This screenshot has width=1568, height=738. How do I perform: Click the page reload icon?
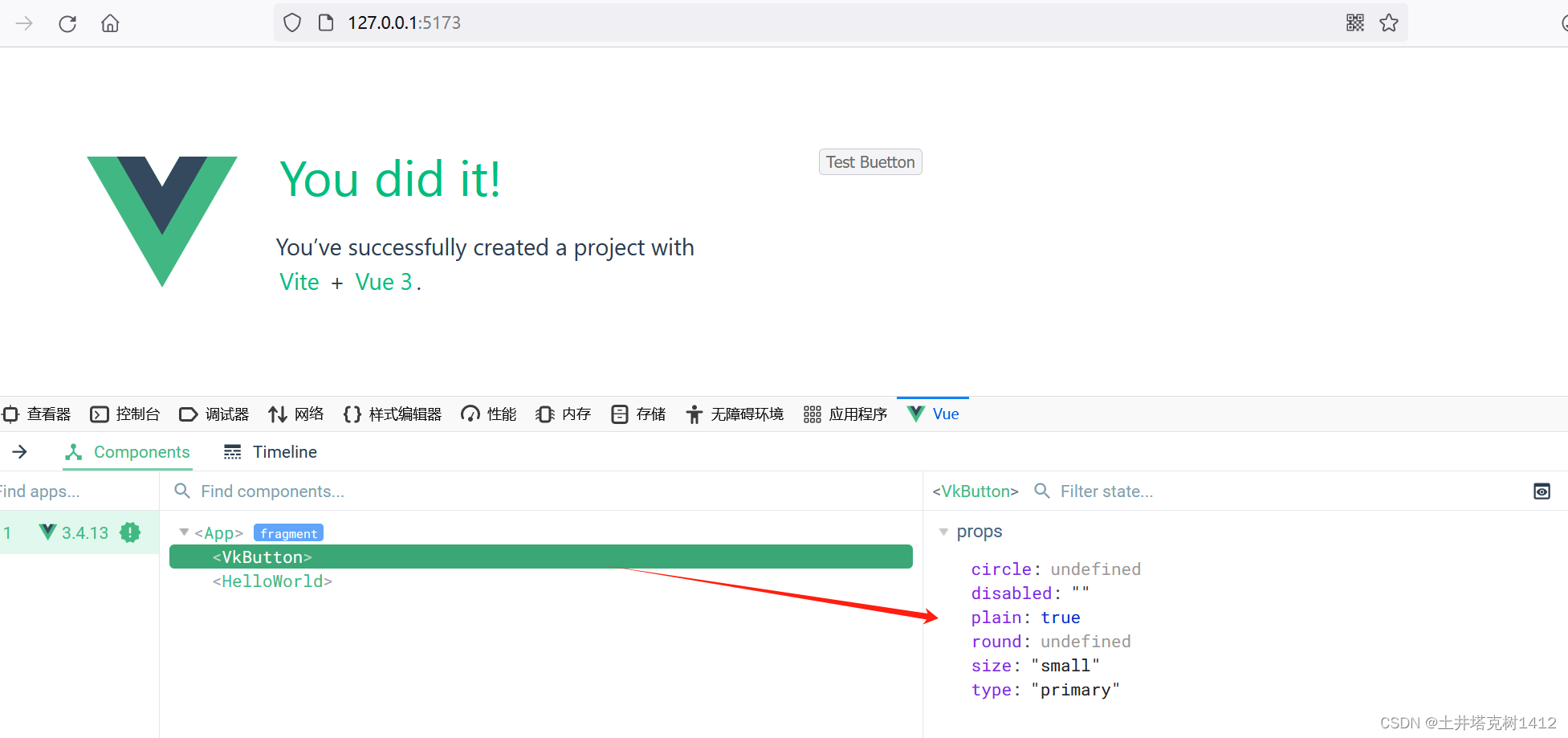[x=67, y=22]
